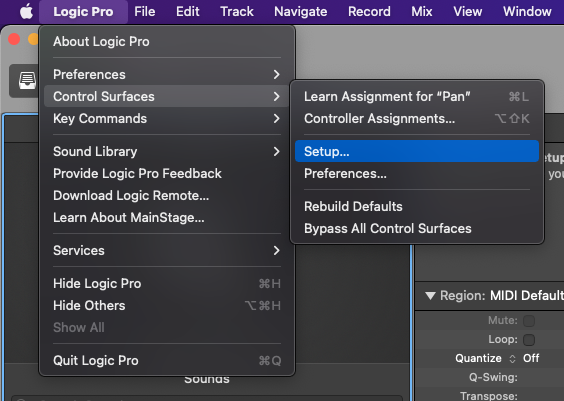Image resolution: width=564 pixels, height=401 pixels.
Task: Open the Logic Pro menu bar item
Action: tap(83, 12)
